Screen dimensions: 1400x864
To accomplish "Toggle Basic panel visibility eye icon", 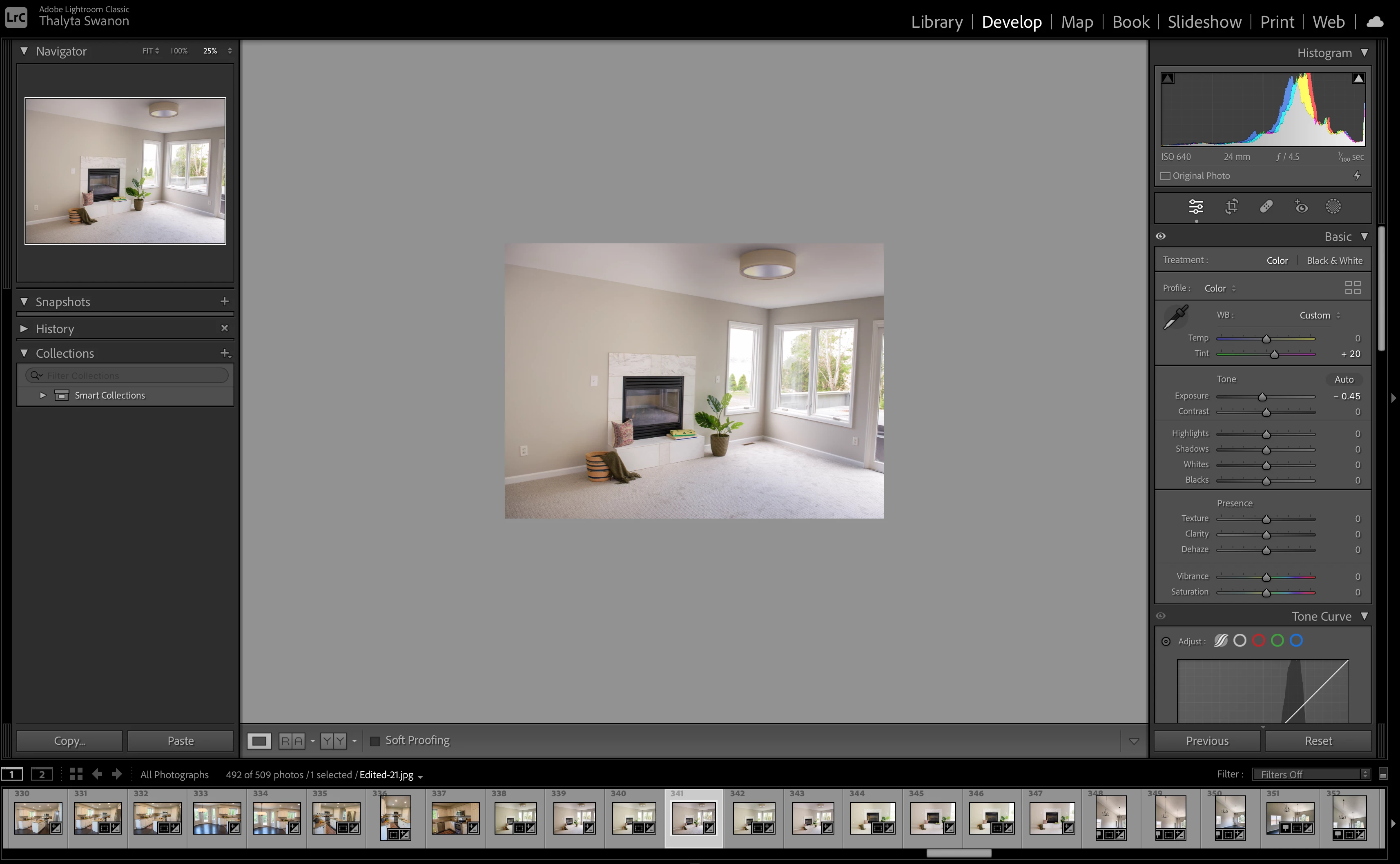I will pyautogui.click(x=1161, y=236).
